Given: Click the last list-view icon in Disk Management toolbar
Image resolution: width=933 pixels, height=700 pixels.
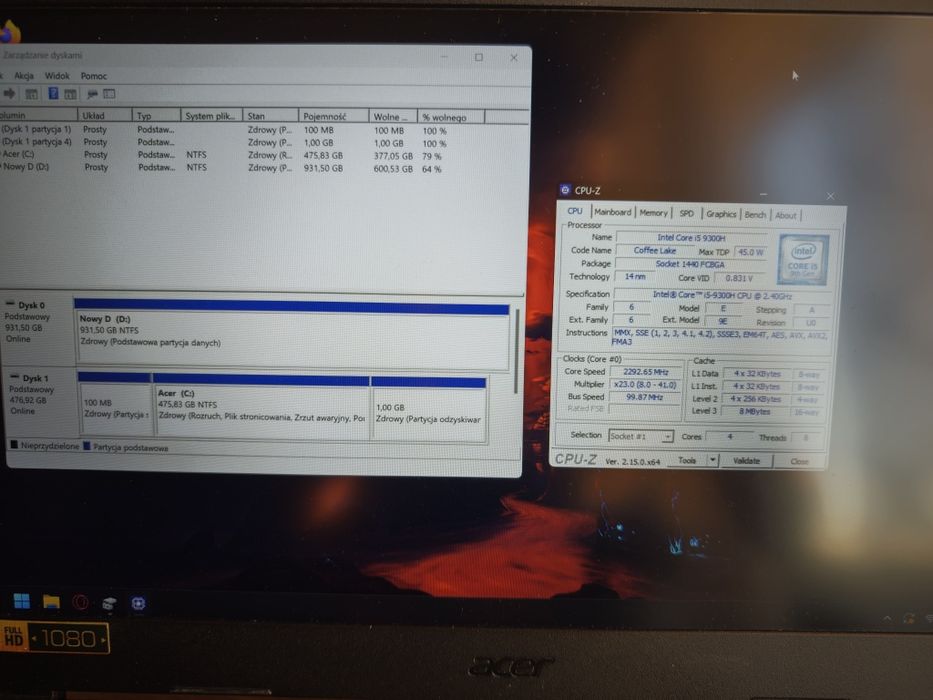Looking at the screenshot, I should point(109,94).
